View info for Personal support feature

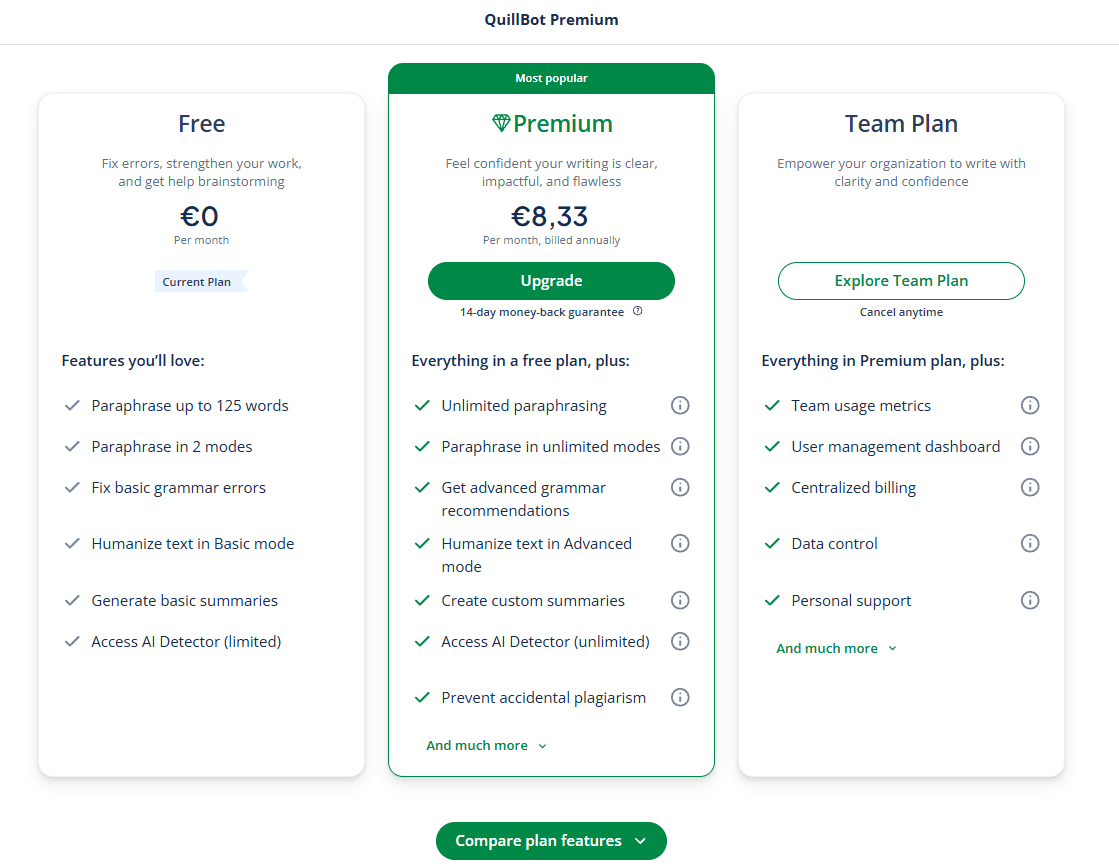click(1030, 600)
